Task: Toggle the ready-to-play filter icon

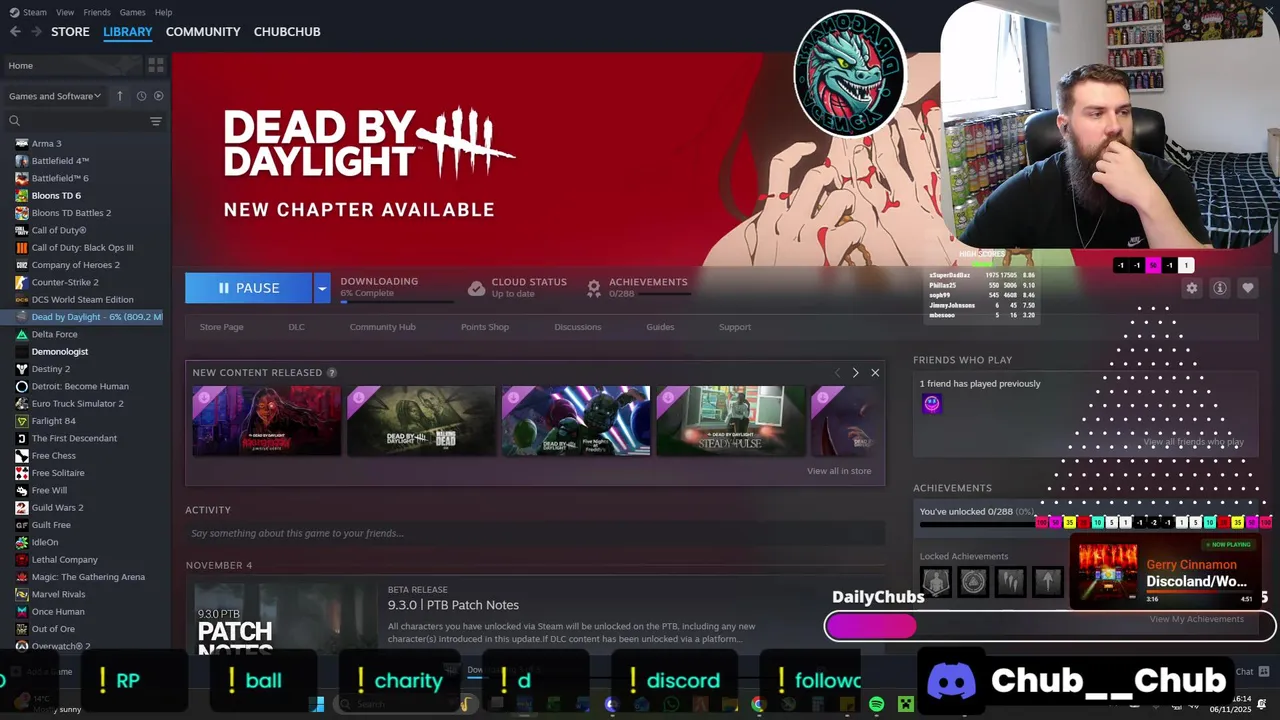Action: pyautogui.click(x=158, y=96)
